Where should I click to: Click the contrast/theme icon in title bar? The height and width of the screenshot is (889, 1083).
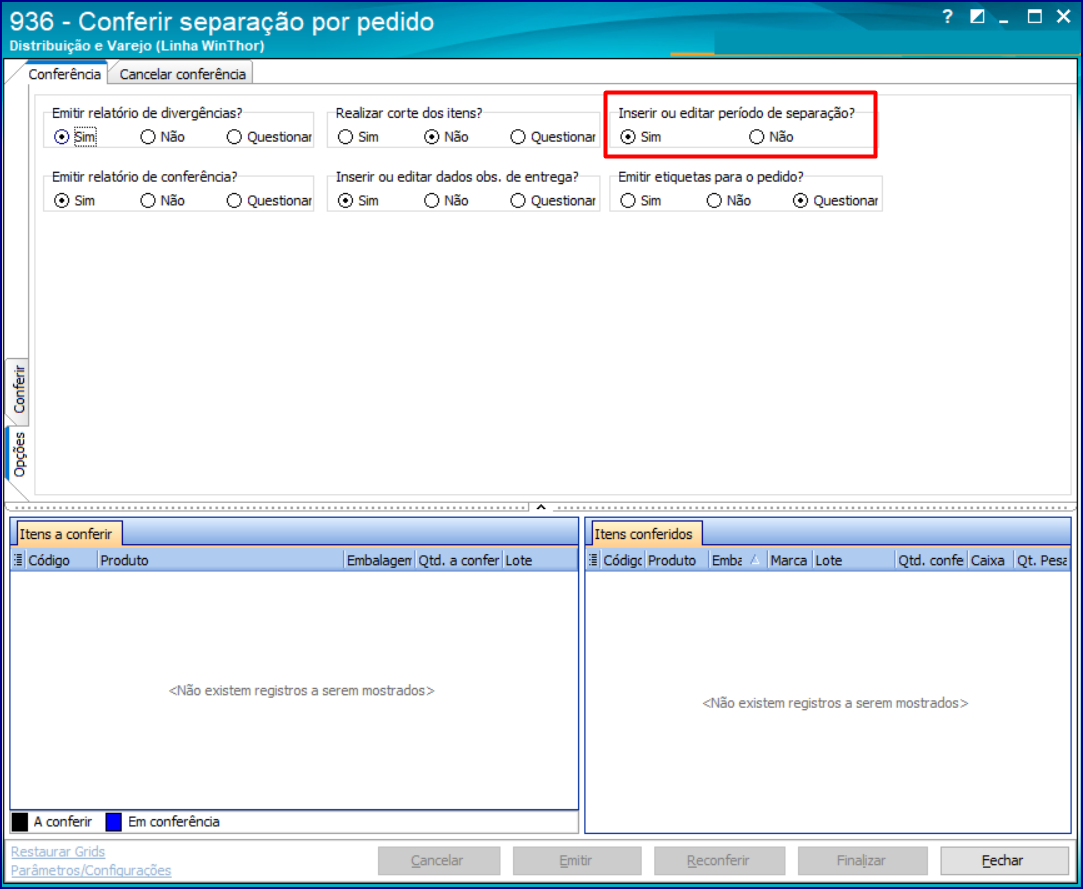977,17
